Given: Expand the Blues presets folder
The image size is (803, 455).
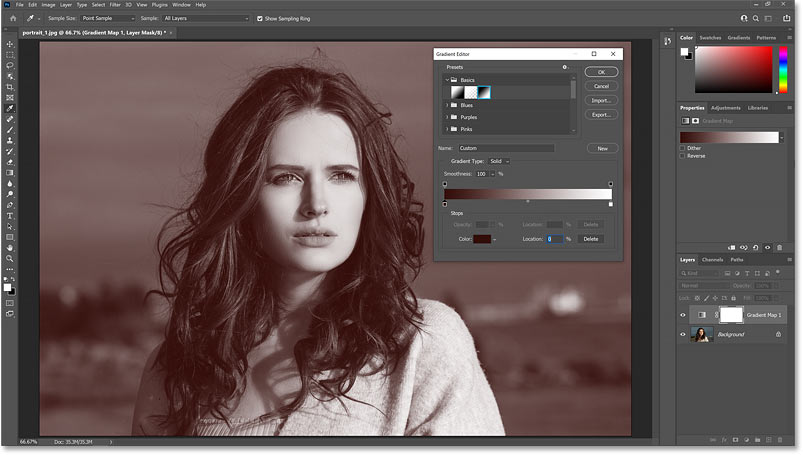Looking at the screenshot, I should point(447,105).
